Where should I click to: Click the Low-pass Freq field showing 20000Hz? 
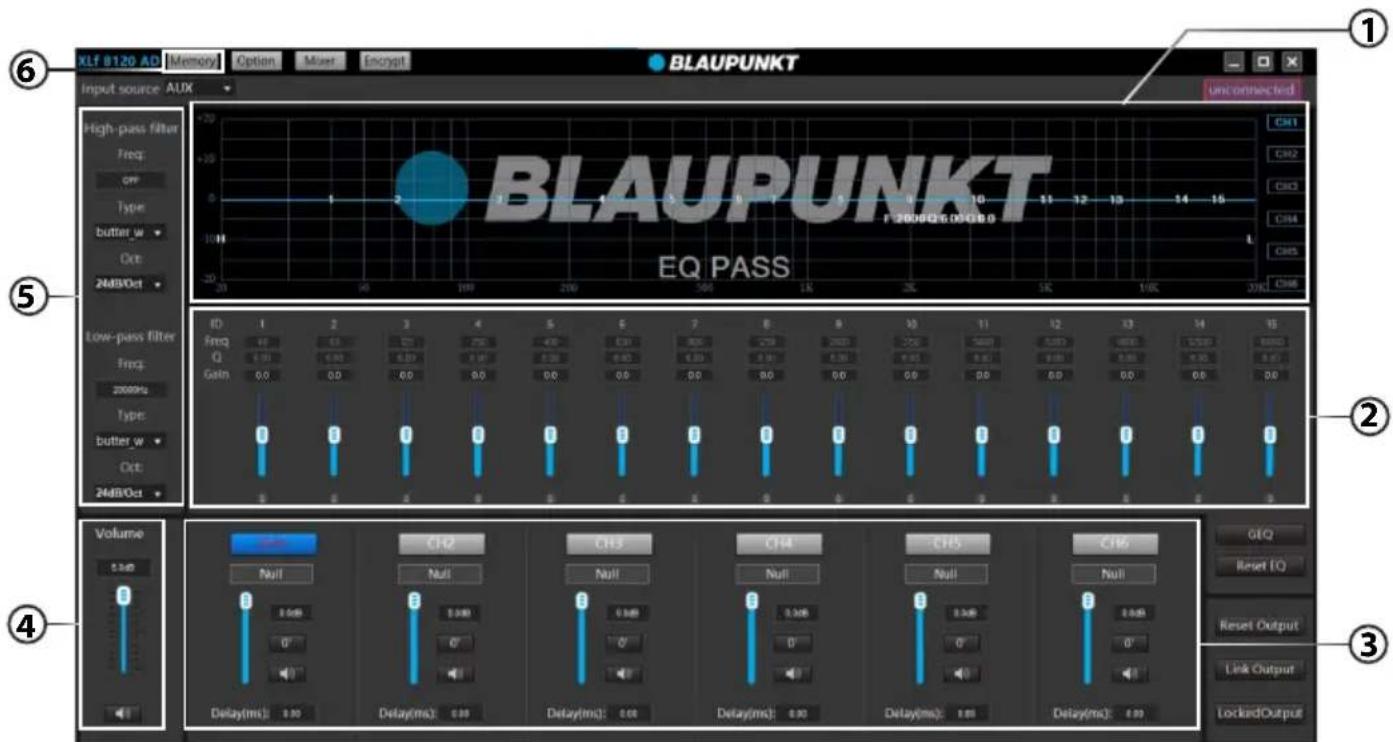tap(130, 389)
